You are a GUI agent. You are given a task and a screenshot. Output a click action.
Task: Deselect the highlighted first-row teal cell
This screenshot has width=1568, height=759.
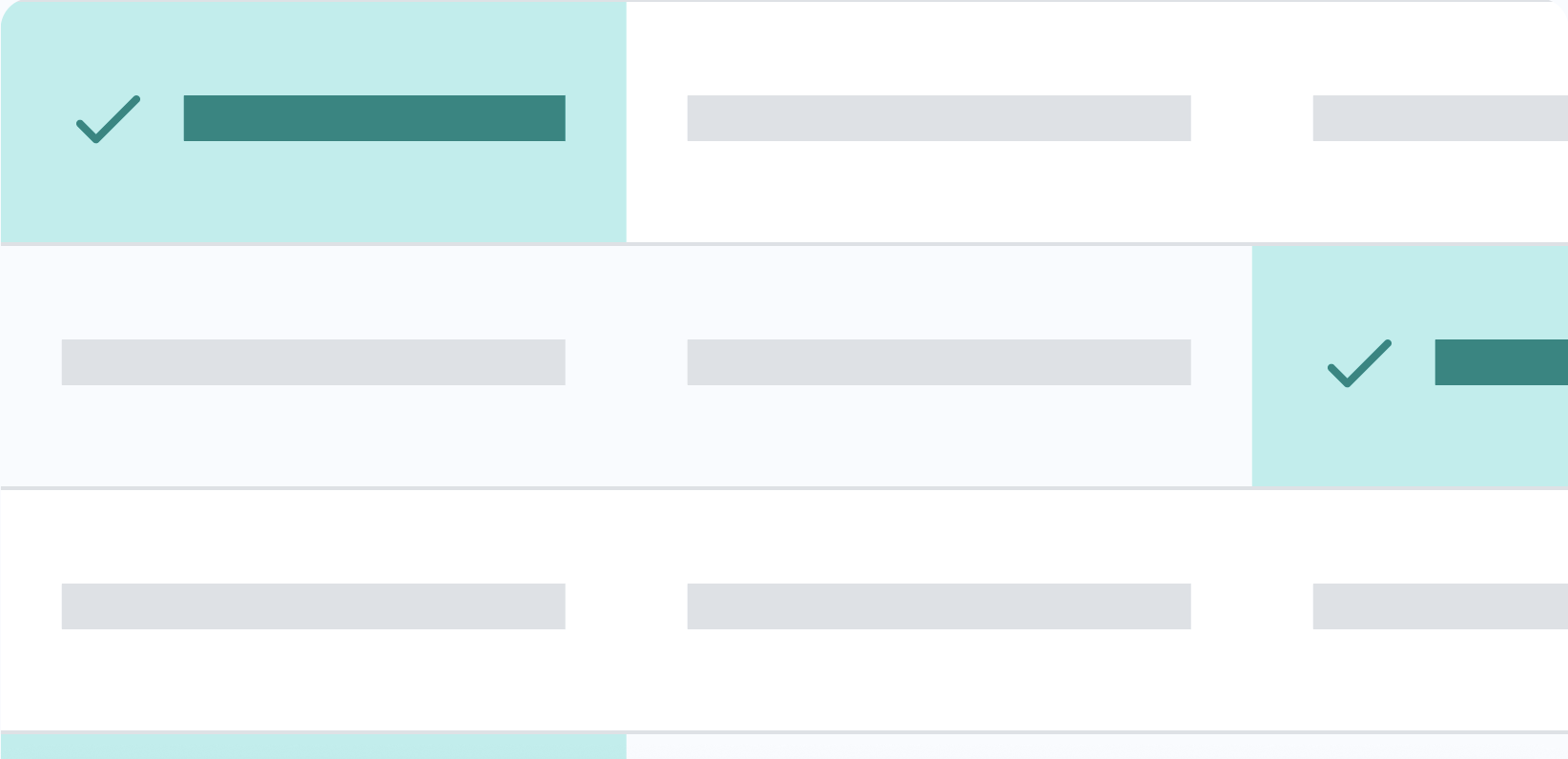click(x=313, y=191)
